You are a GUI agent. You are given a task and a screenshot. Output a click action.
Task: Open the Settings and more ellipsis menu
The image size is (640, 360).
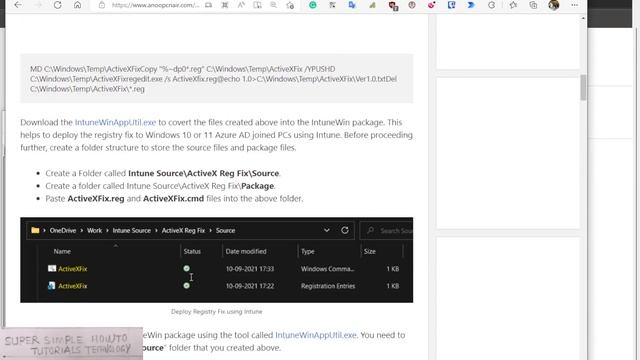pos(575,5)
